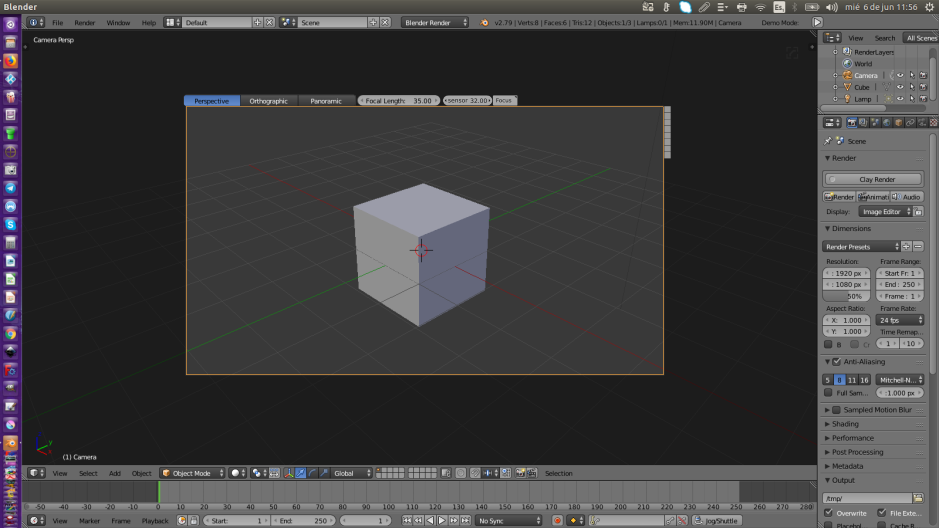Expand the Shading panel
939x528 pixels.
845,424
